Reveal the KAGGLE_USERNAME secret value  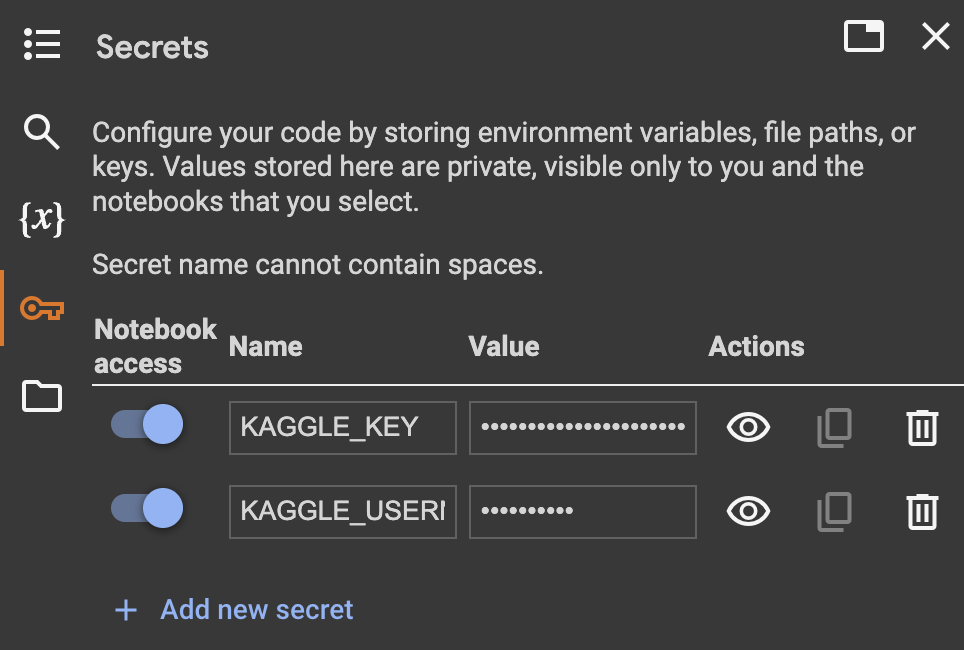click(748, 512)
